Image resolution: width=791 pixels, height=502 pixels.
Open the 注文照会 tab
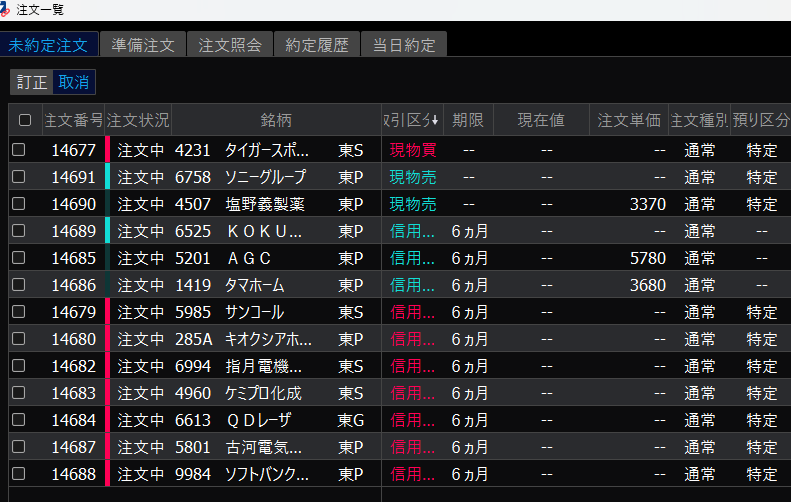click(x=229, y=45)
